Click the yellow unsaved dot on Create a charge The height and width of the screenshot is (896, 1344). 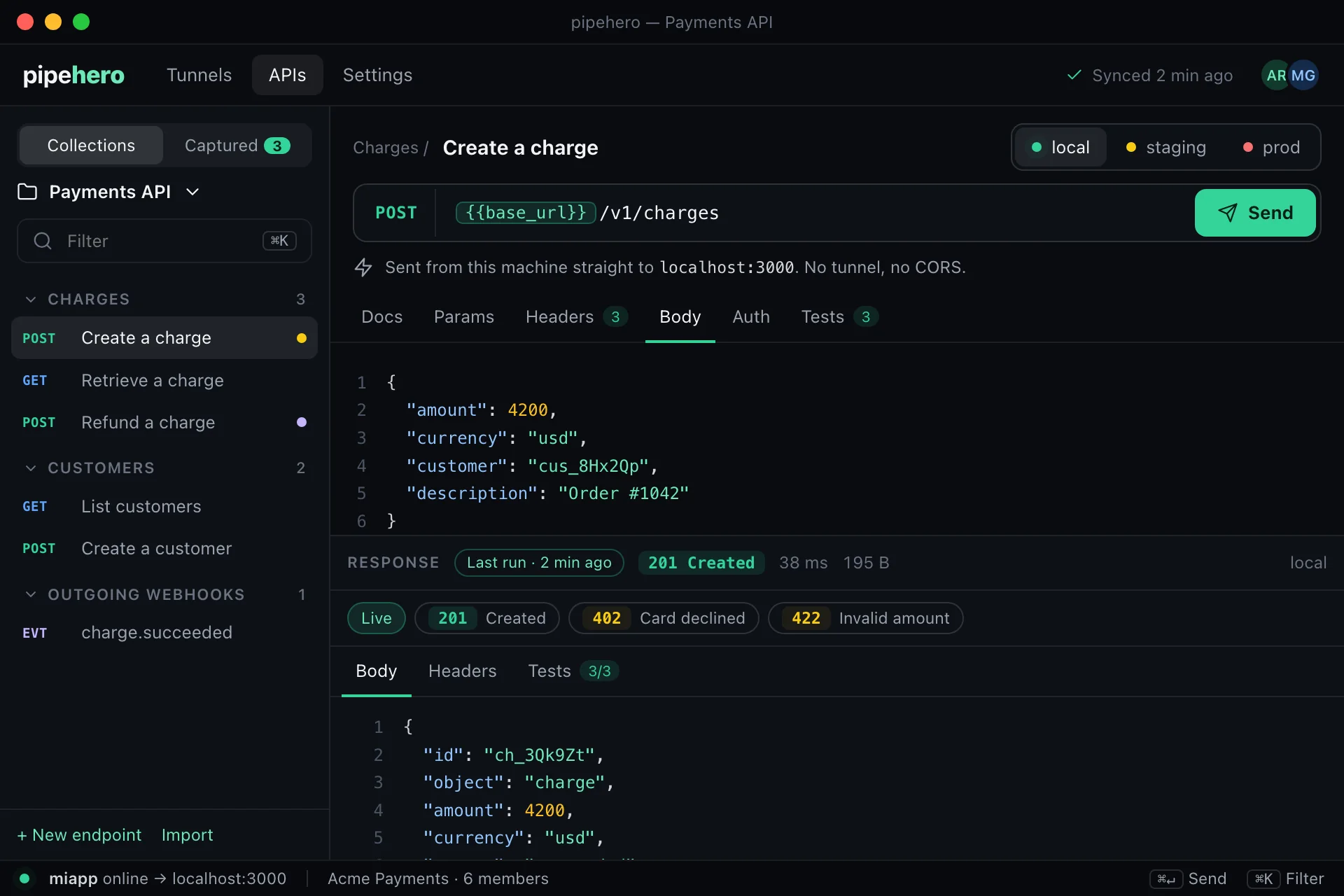[x=302, y=338]
